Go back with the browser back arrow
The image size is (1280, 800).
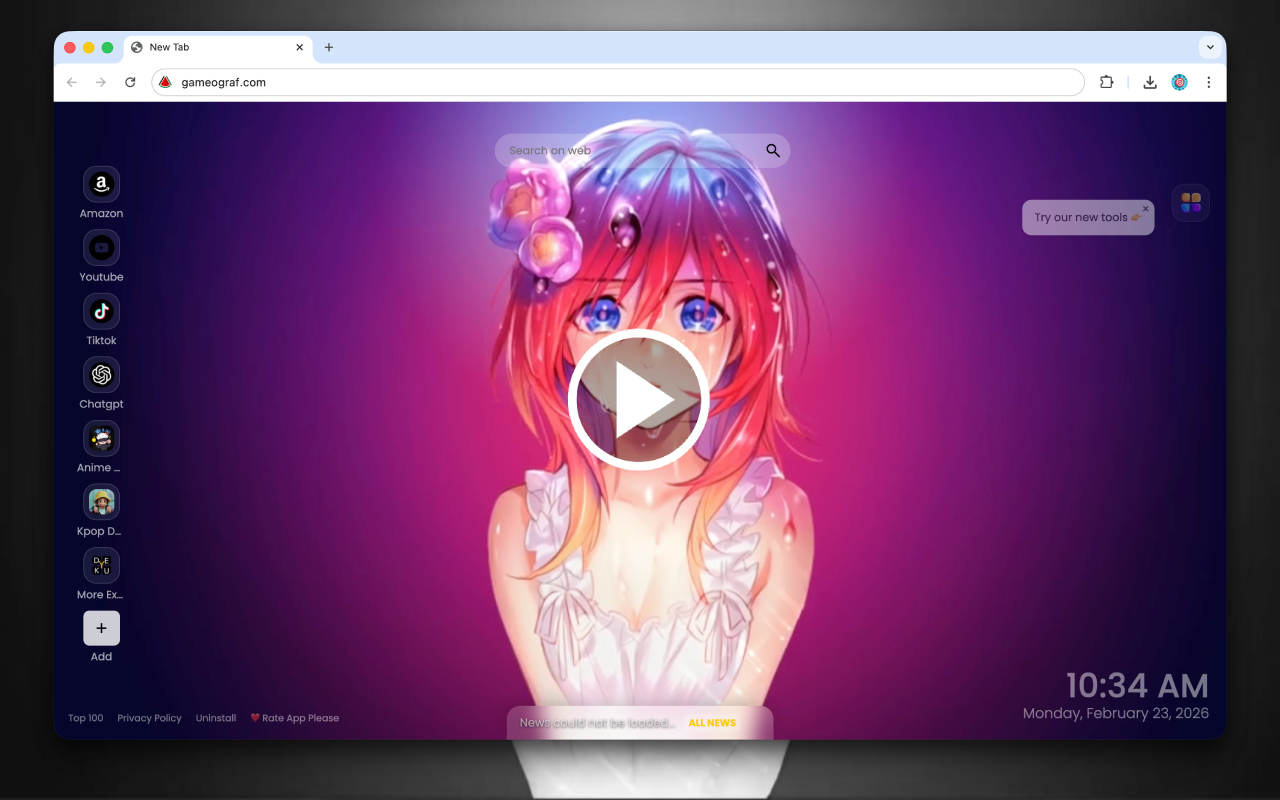click(72, 82)
